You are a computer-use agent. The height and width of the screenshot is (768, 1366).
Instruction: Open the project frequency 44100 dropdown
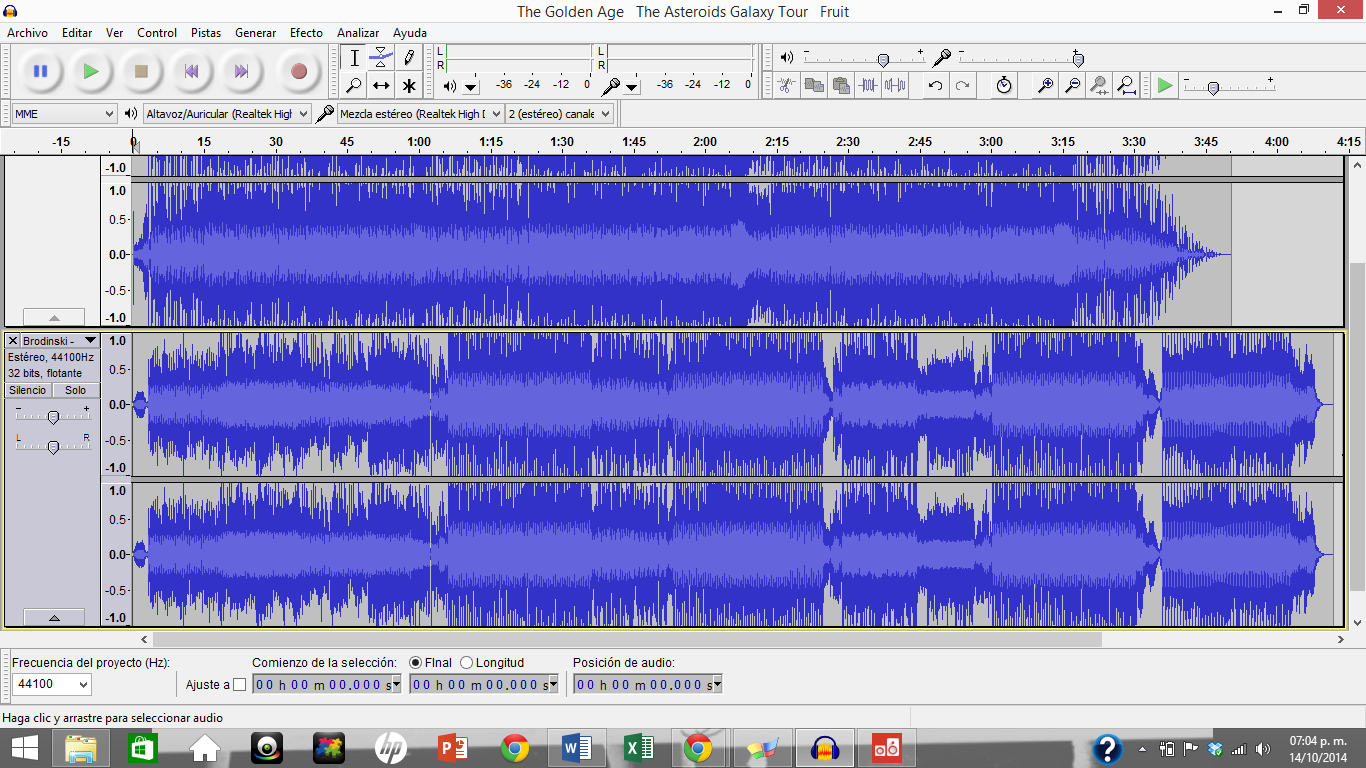tap(52, 685)
